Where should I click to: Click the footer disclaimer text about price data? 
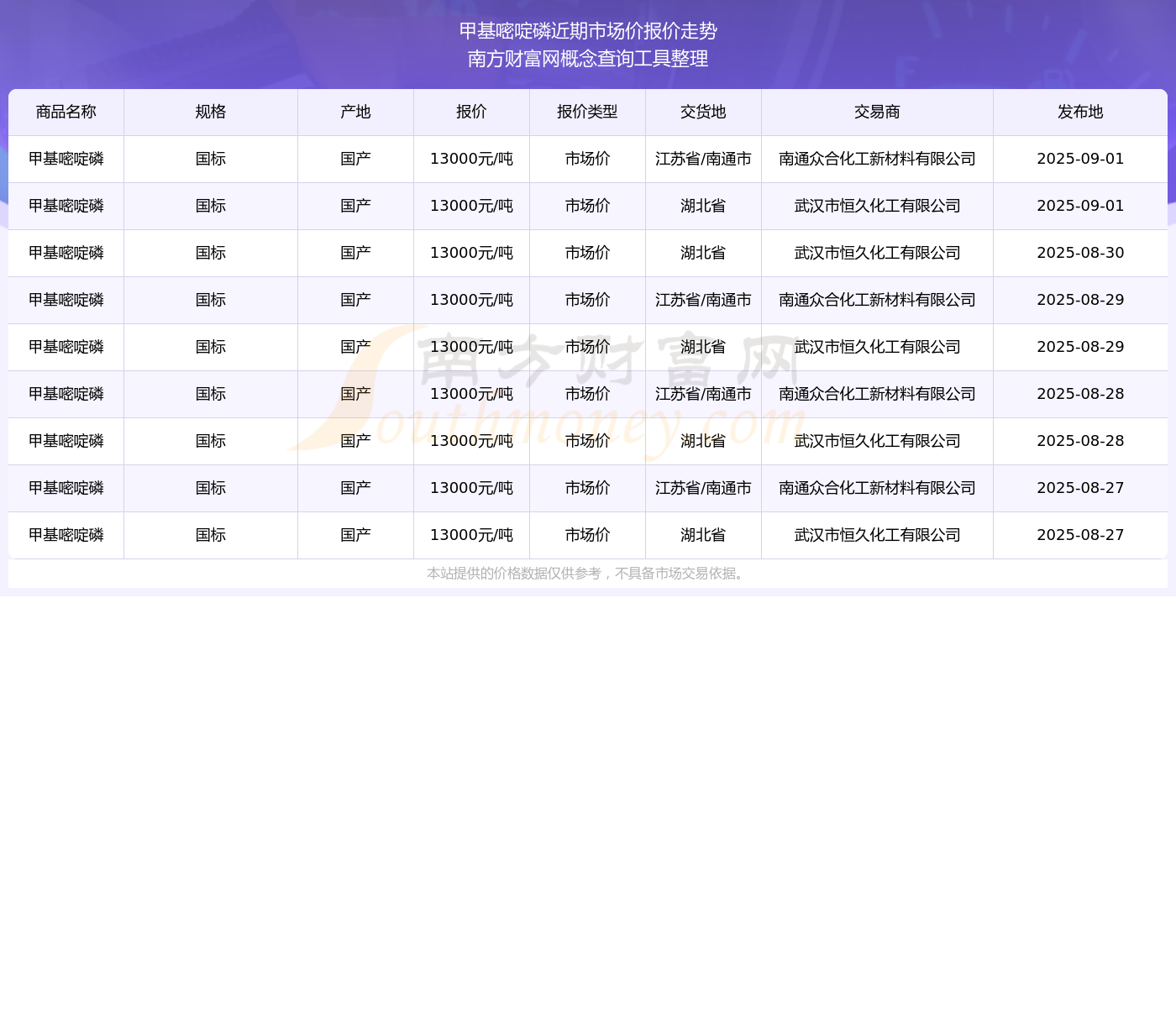pyautogui.click(x=586, y=574)
